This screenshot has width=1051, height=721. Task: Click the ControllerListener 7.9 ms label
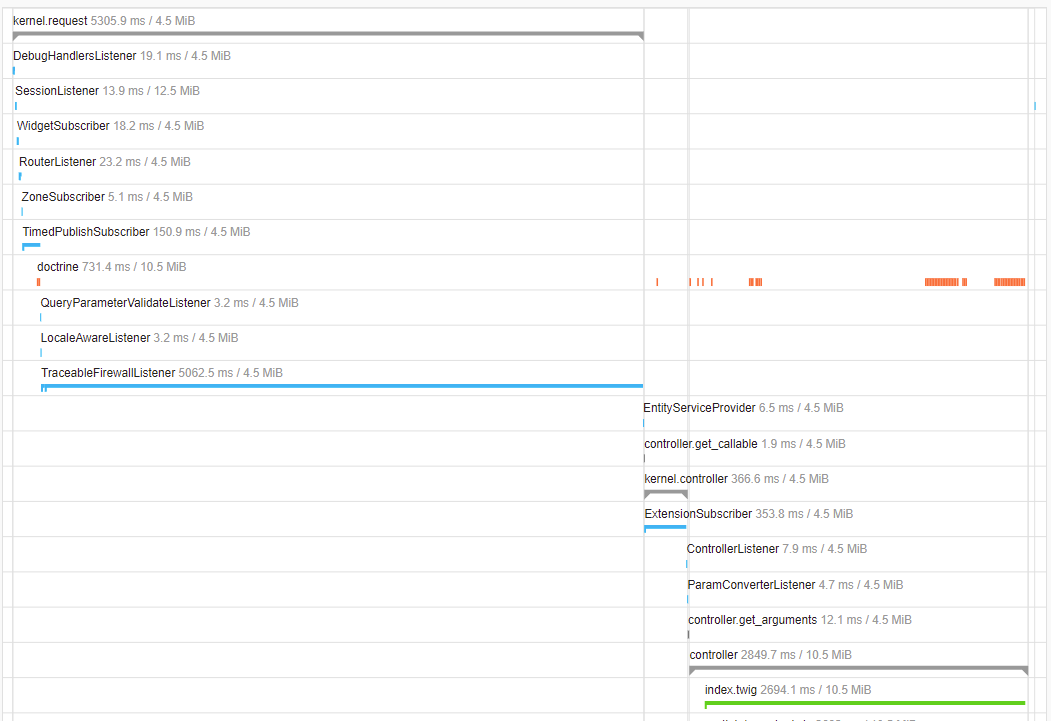click(x=777, y=548)
